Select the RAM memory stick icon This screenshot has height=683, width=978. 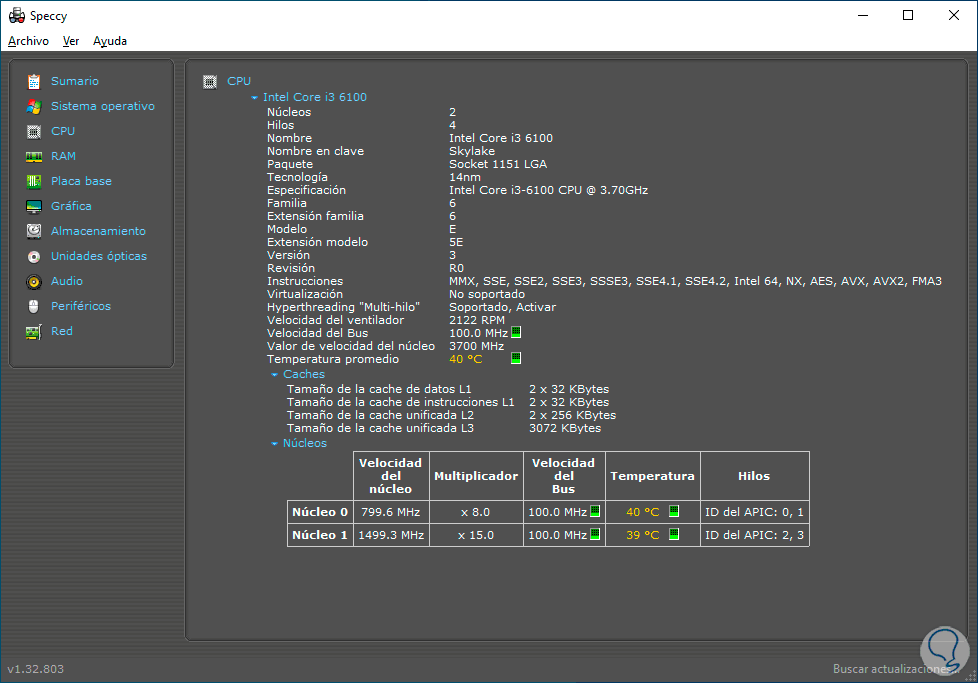(x=34, y=156)
